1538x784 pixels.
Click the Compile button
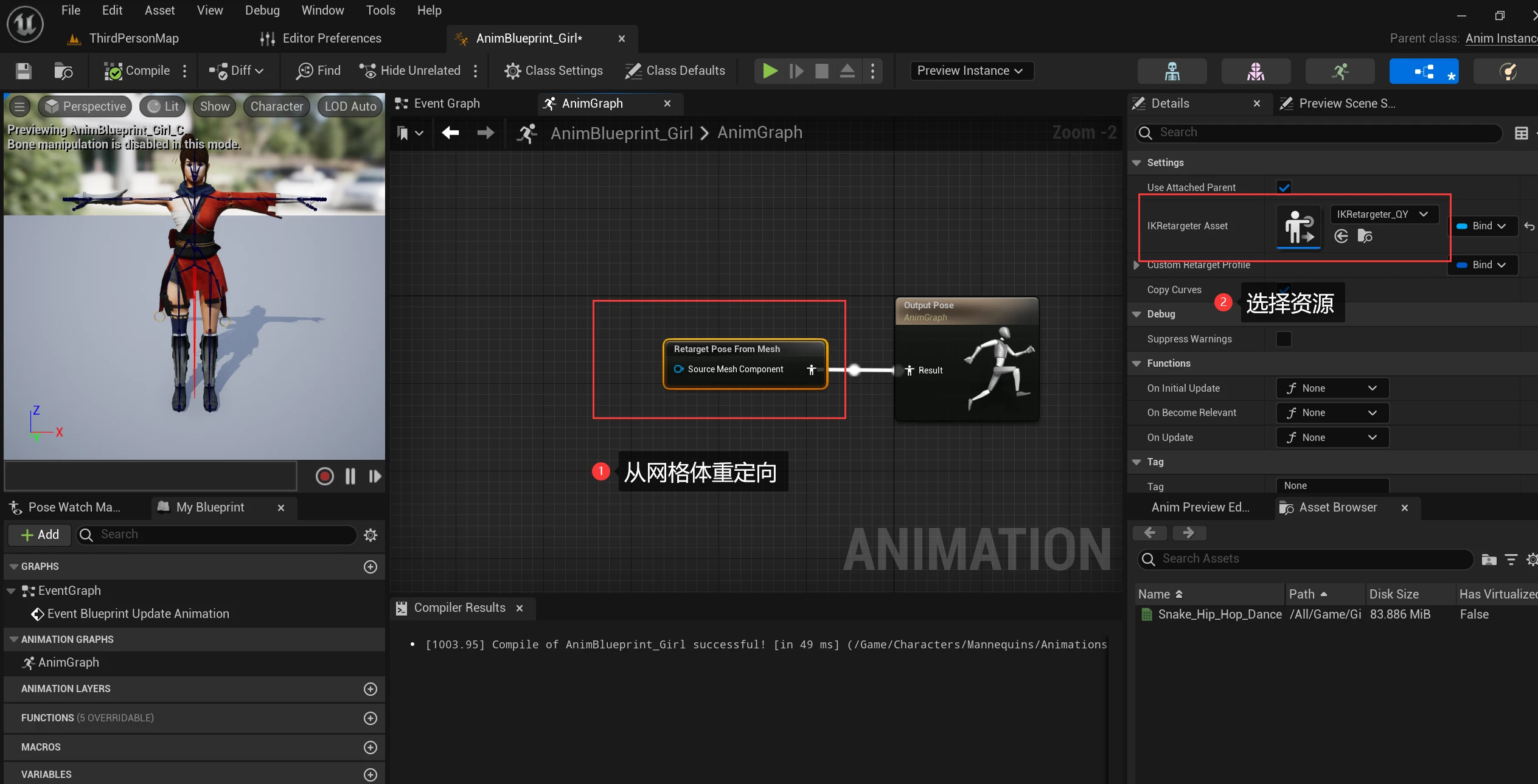(137, 71)
